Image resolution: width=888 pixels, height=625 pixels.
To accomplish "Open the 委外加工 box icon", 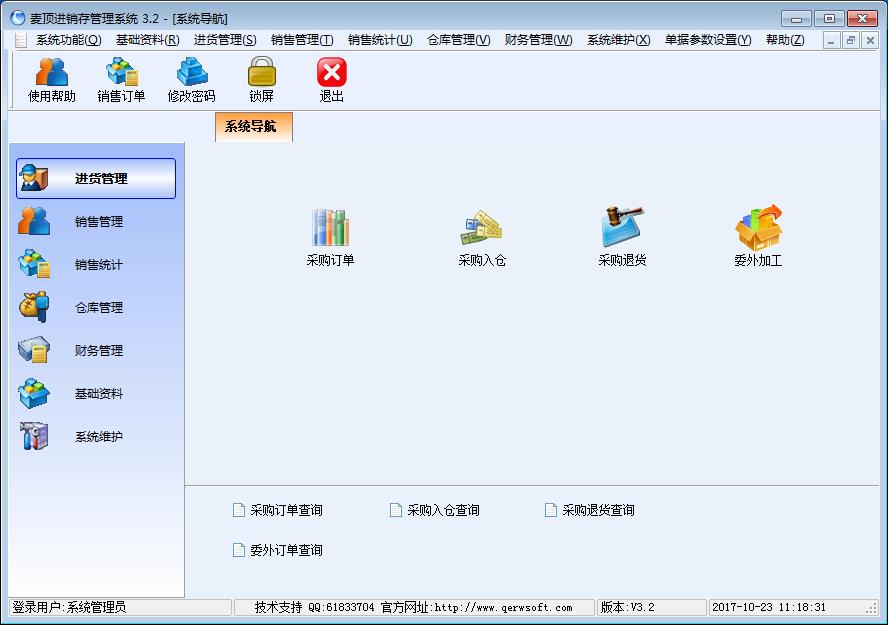I will [758, 237].
